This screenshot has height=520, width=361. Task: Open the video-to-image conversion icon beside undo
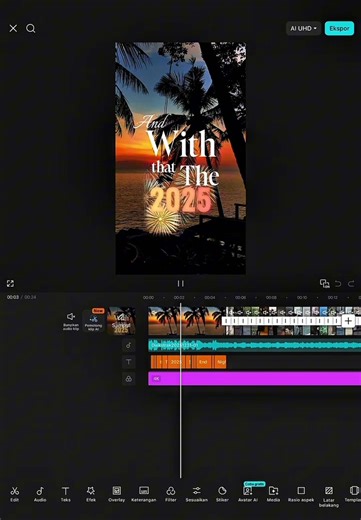pyautogui.click(x=325, y=283)
